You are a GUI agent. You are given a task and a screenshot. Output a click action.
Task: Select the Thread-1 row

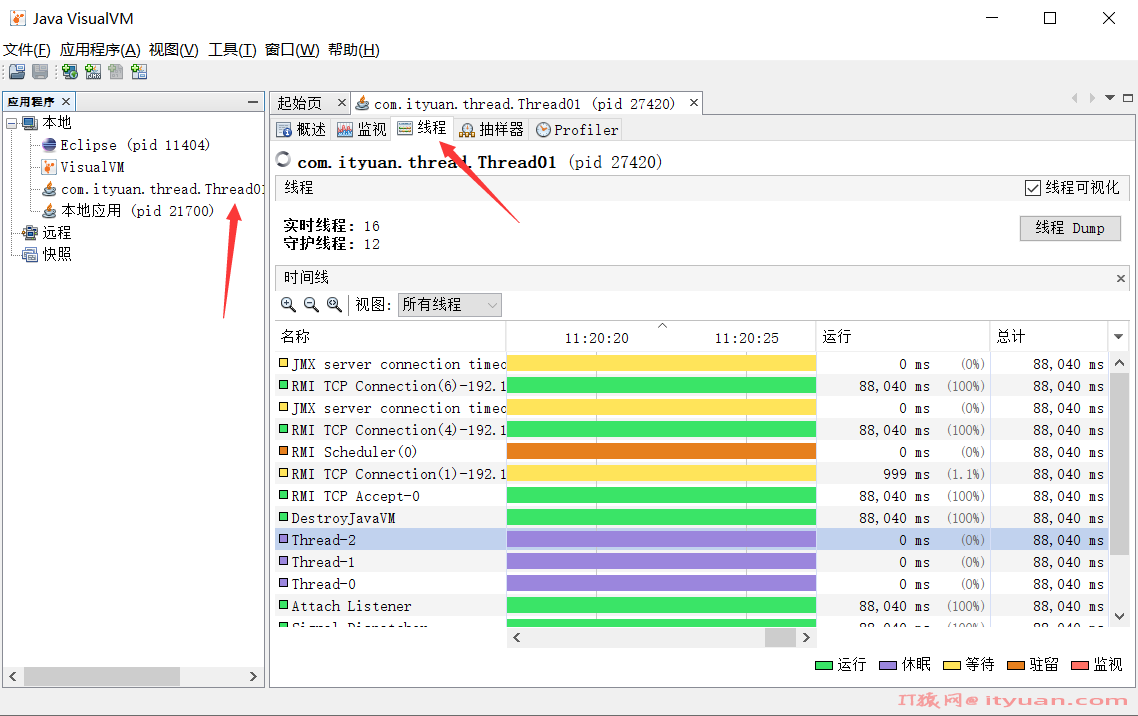click(692, 561)
